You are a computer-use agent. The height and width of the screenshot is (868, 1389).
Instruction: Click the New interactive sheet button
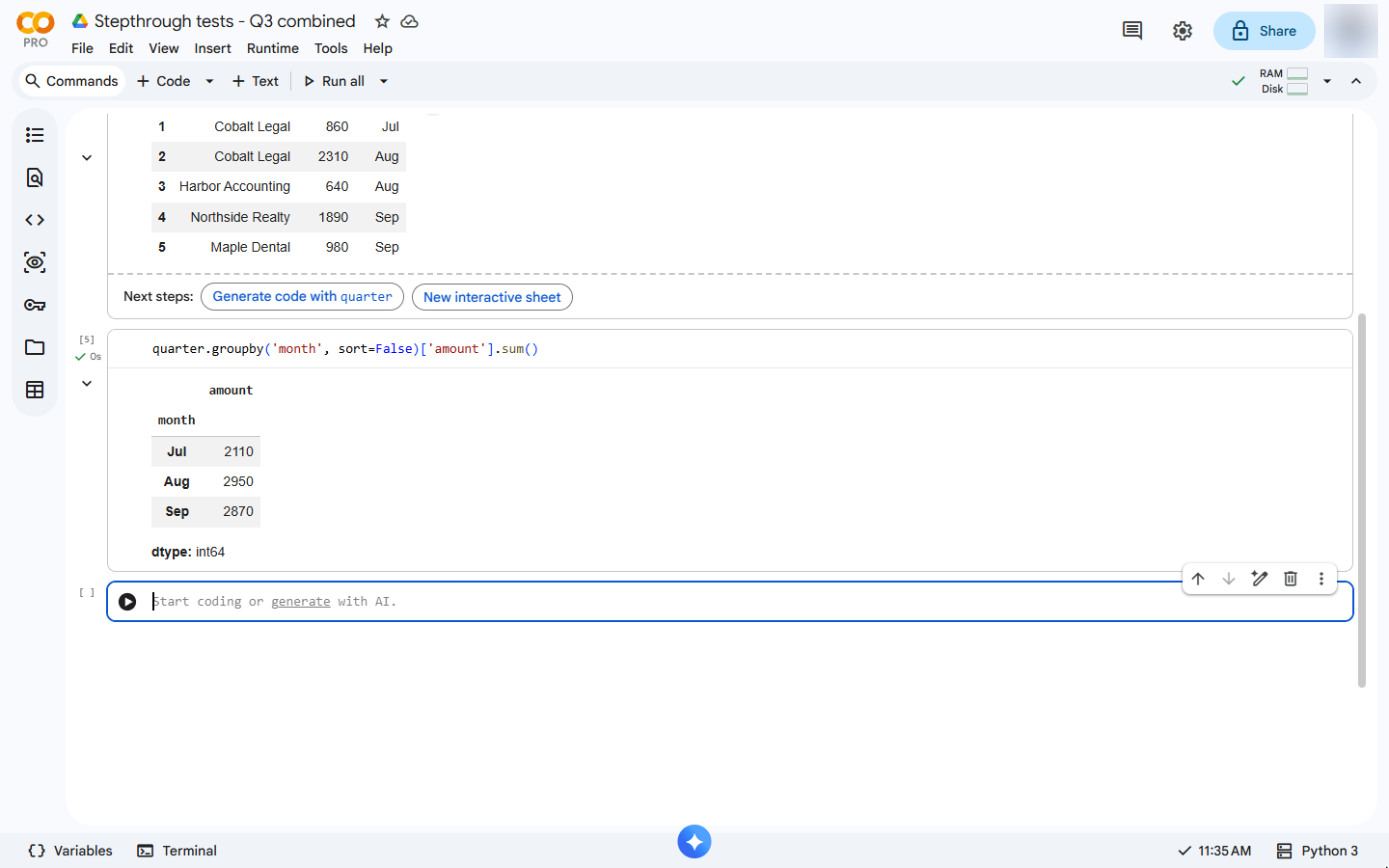tap(492, 297)
